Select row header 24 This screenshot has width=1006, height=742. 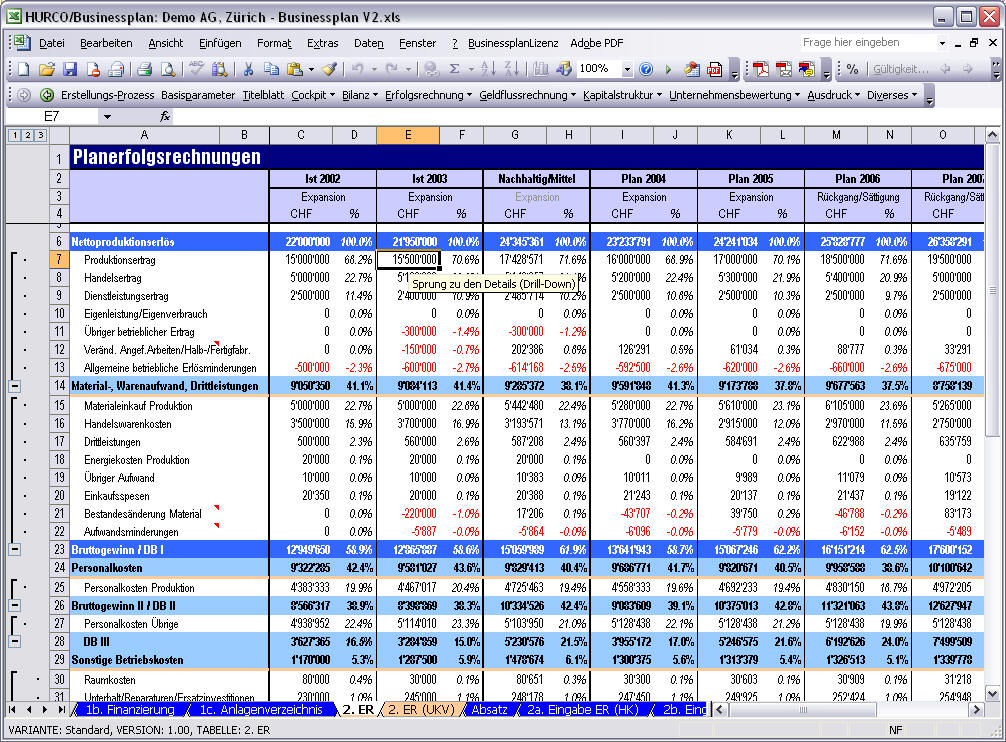60,568
